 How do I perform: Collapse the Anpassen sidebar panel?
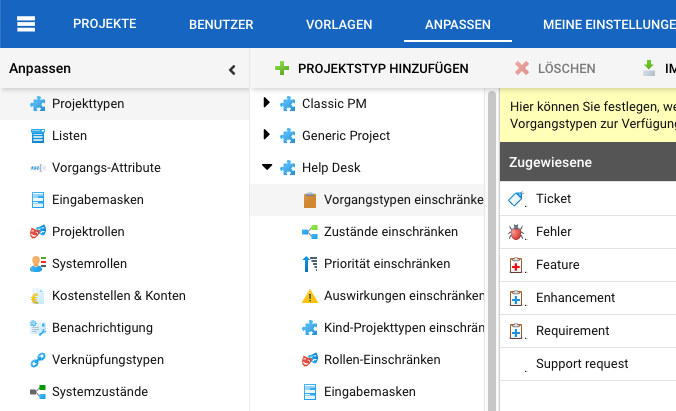click(x=232, y=70)
